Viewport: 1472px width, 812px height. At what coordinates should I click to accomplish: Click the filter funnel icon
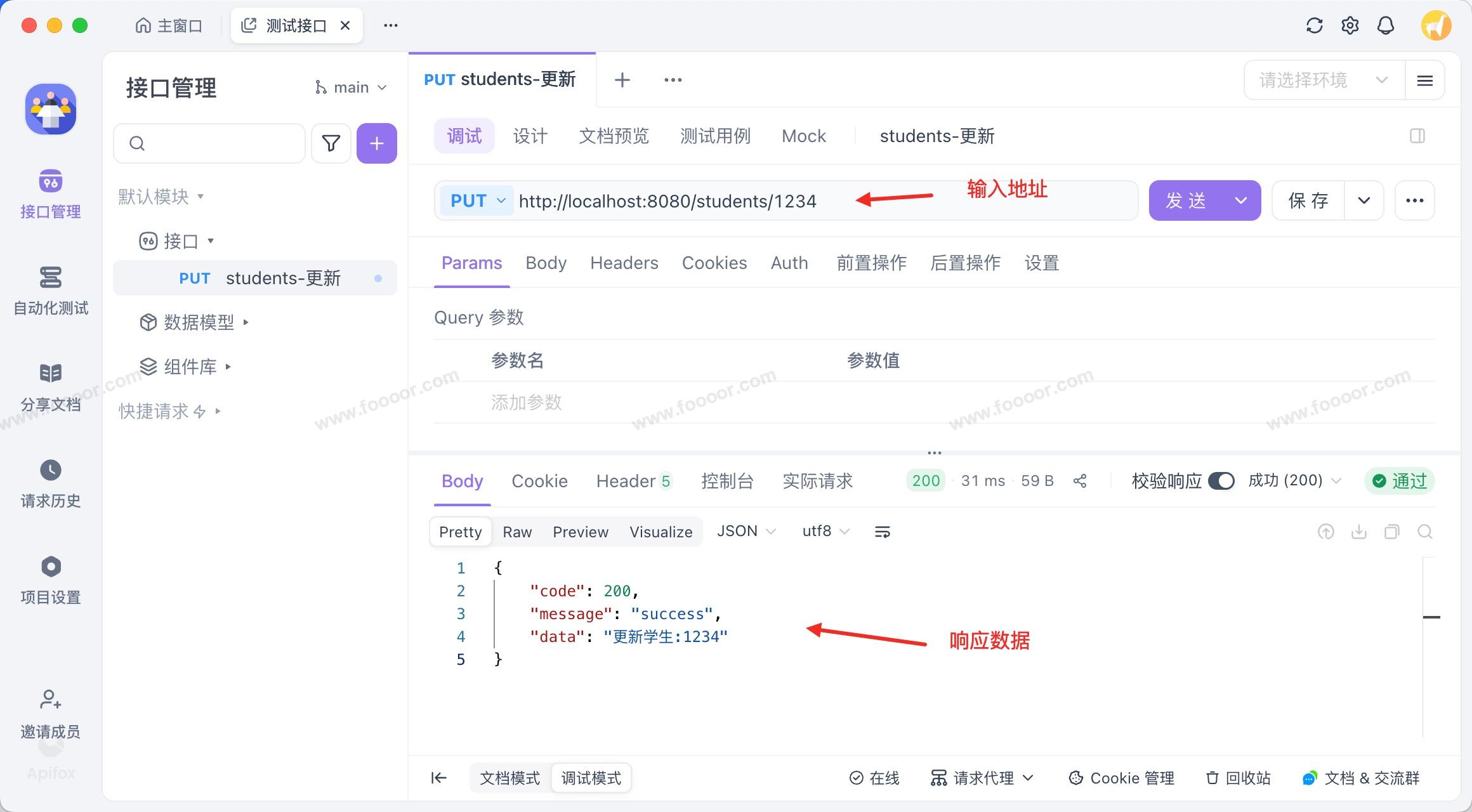tap(331, 143)
